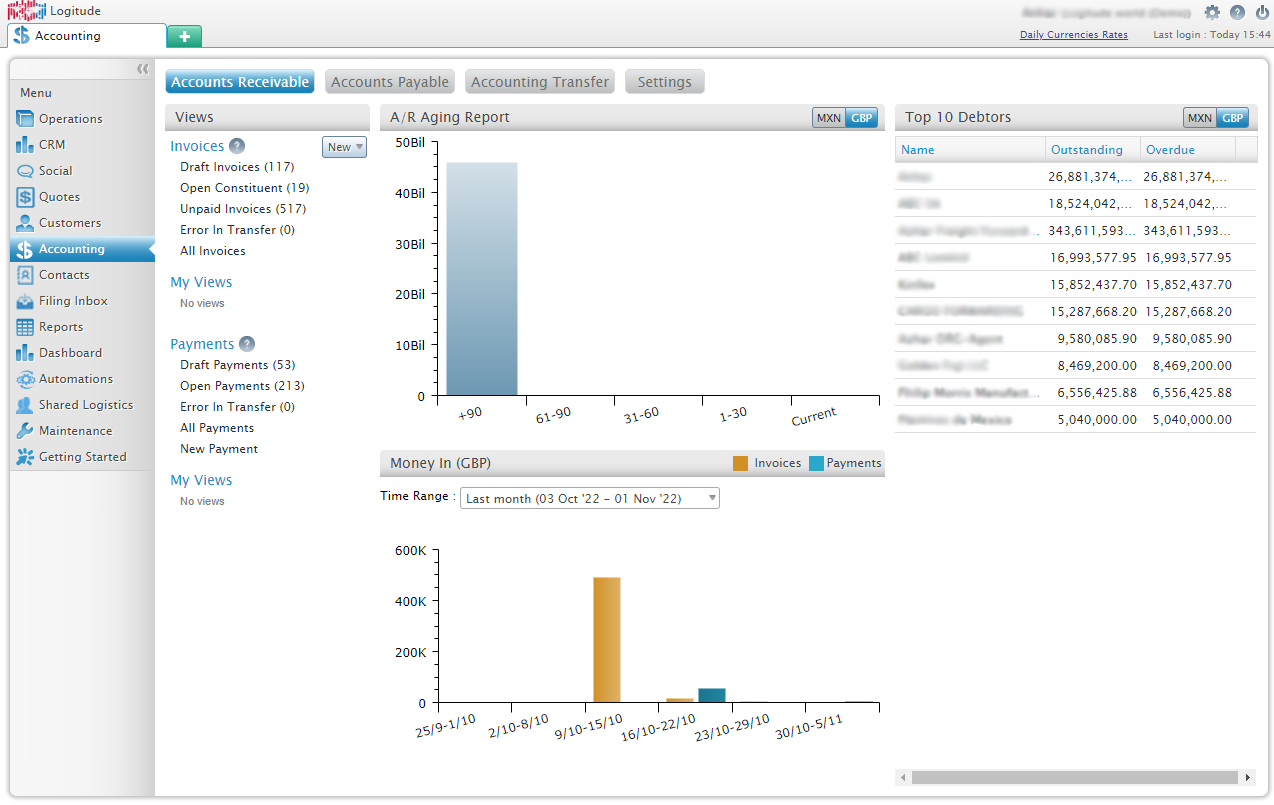Switch to Accounting Transfer tab
Image resolution: width=1274 pixels, height=805 pixels.
click(x=540, y=82)
